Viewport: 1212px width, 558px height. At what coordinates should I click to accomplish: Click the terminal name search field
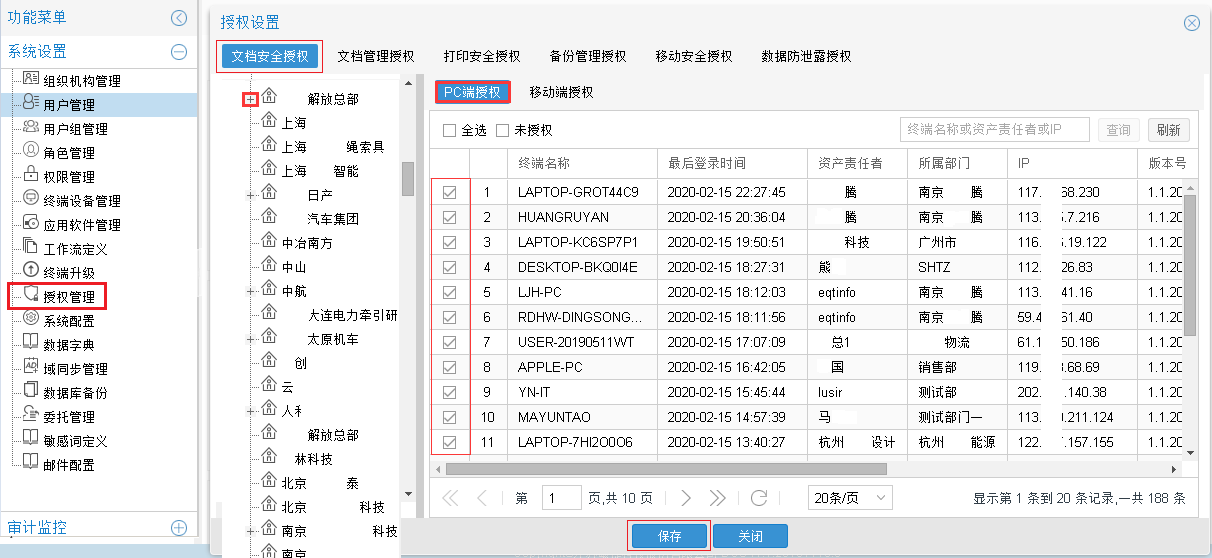[994, 129]
